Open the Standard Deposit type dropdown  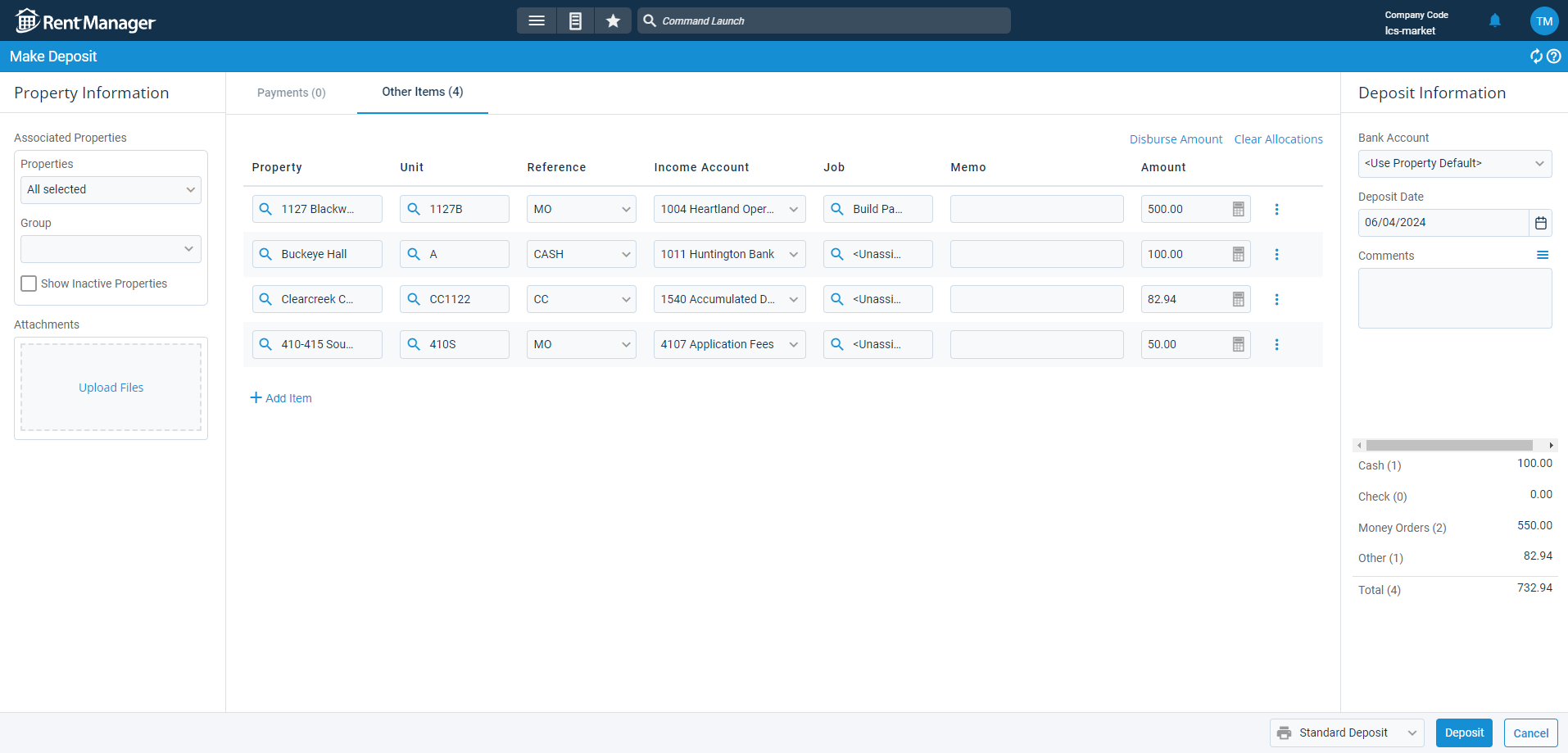(1412, 733)
